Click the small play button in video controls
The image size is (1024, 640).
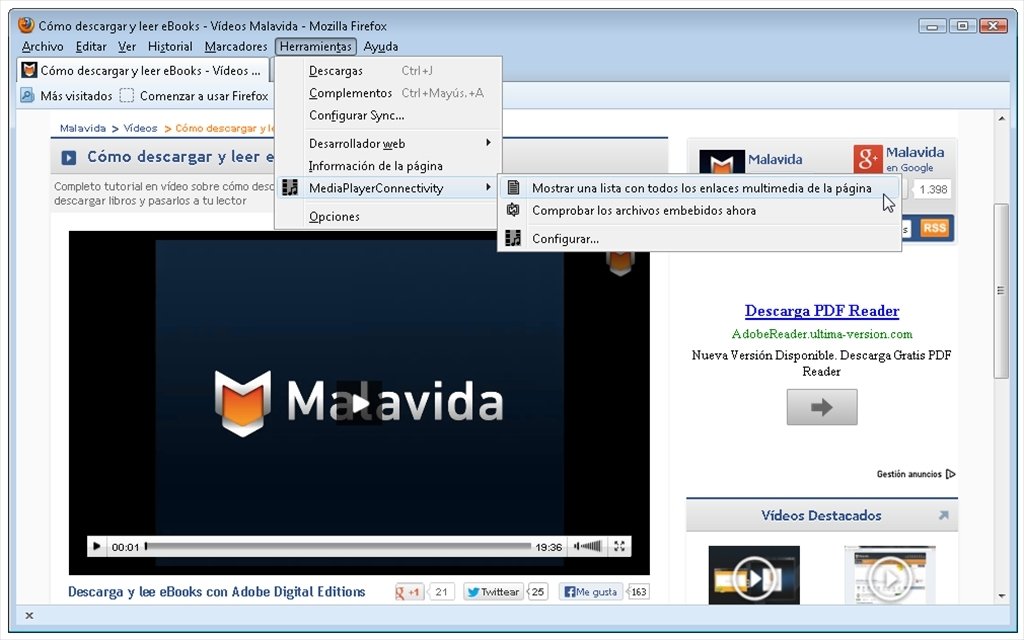97,547
